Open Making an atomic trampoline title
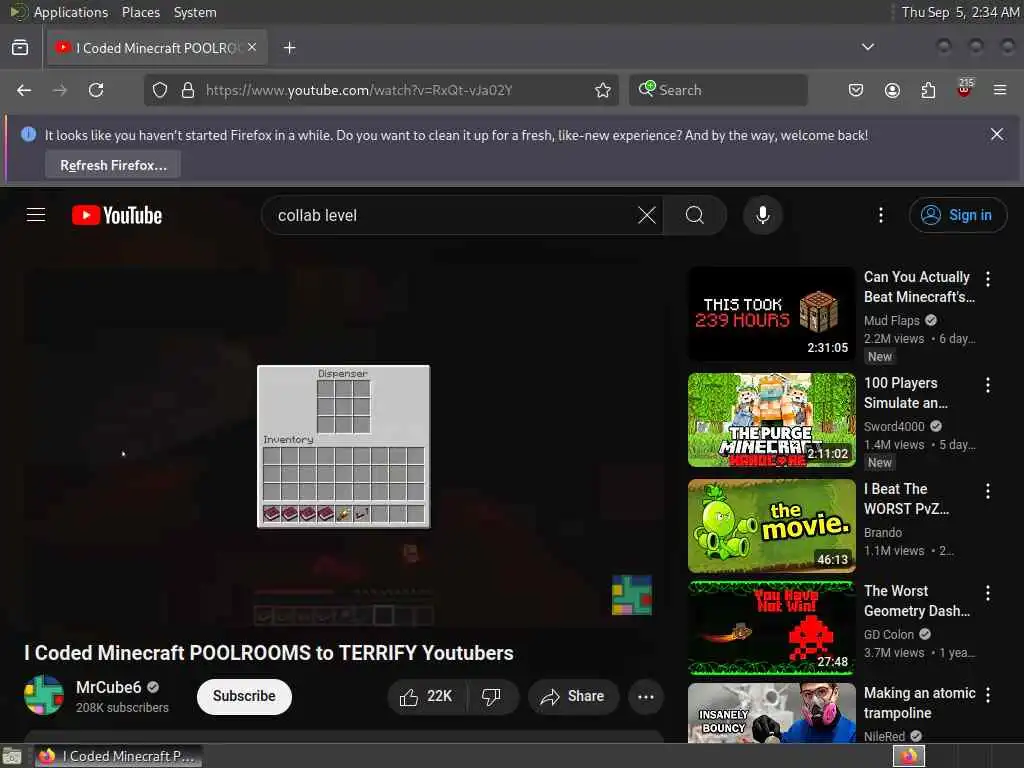This screenshot has height=768, width=1024. (x=920, y=703)
